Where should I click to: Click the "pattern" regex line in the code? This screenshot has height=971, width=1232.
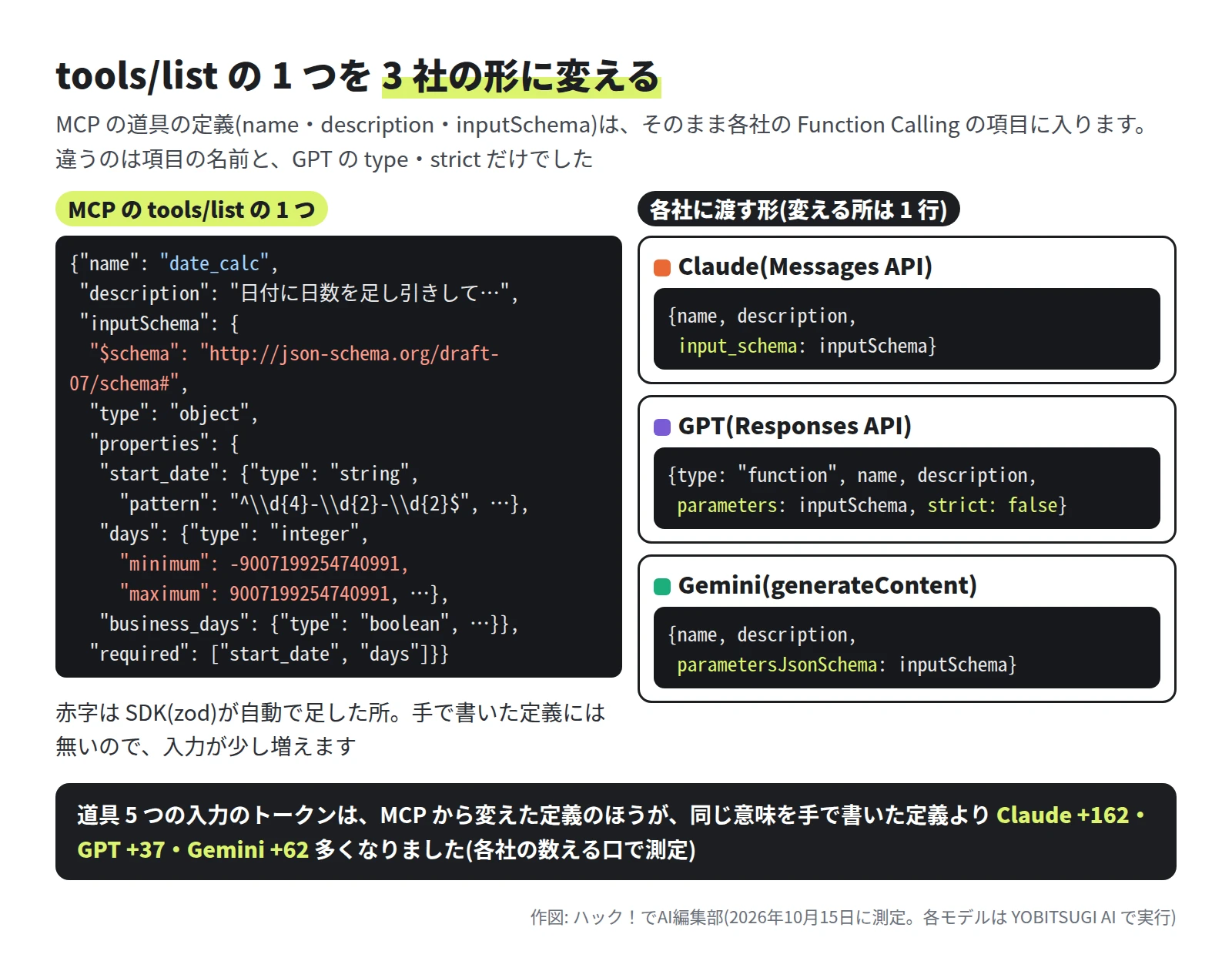(x=323, y=504)
